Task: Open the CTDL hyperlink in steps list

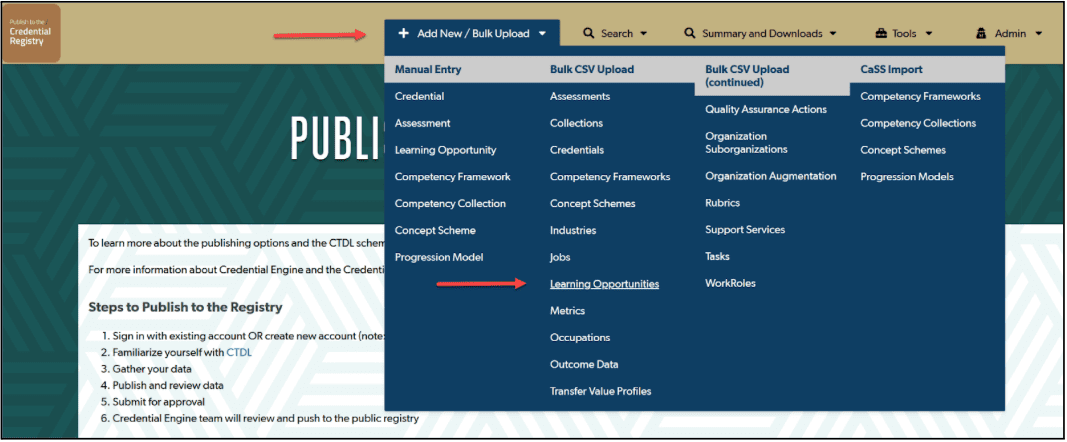Action: click(x=239, y=352)
